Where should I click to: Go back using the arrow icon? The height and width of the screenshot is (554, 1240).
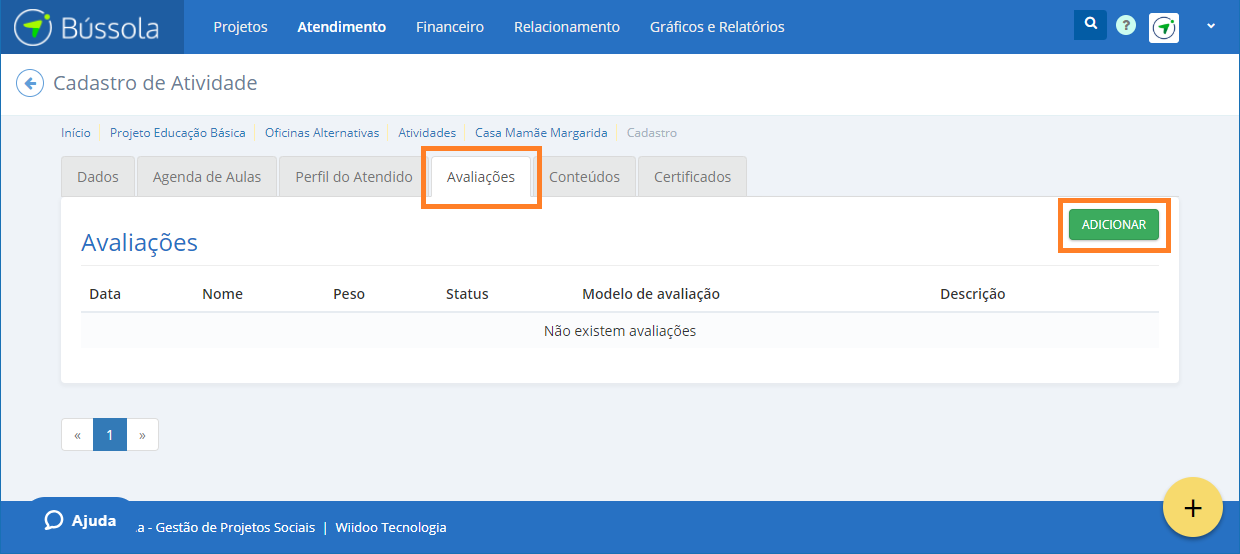pos(30,83)
